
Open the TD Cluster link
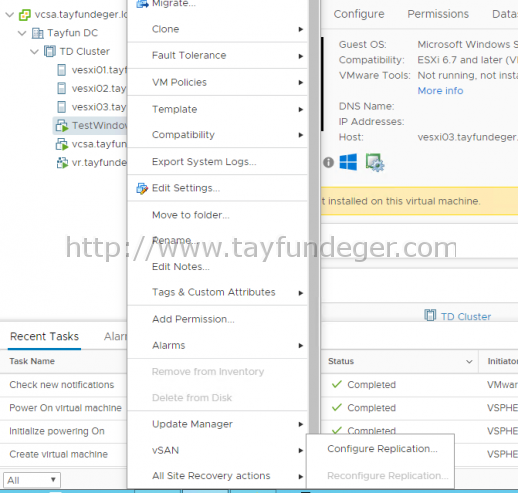tap(466, 316)
